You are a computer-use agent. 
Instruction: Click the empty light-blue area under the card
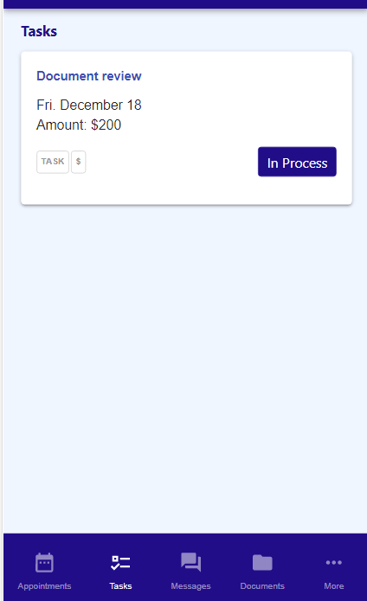click(x=184, y=364)
